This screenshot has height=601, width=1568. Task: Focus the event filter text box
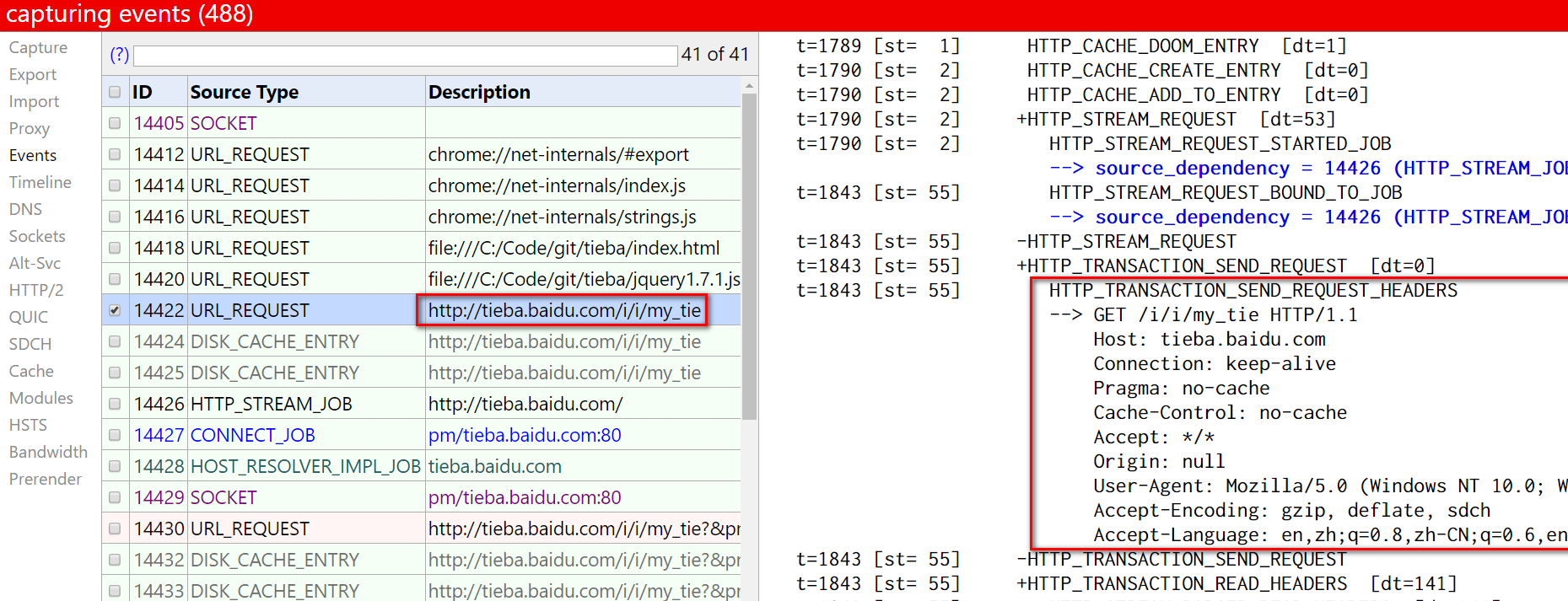click(406, 56)
